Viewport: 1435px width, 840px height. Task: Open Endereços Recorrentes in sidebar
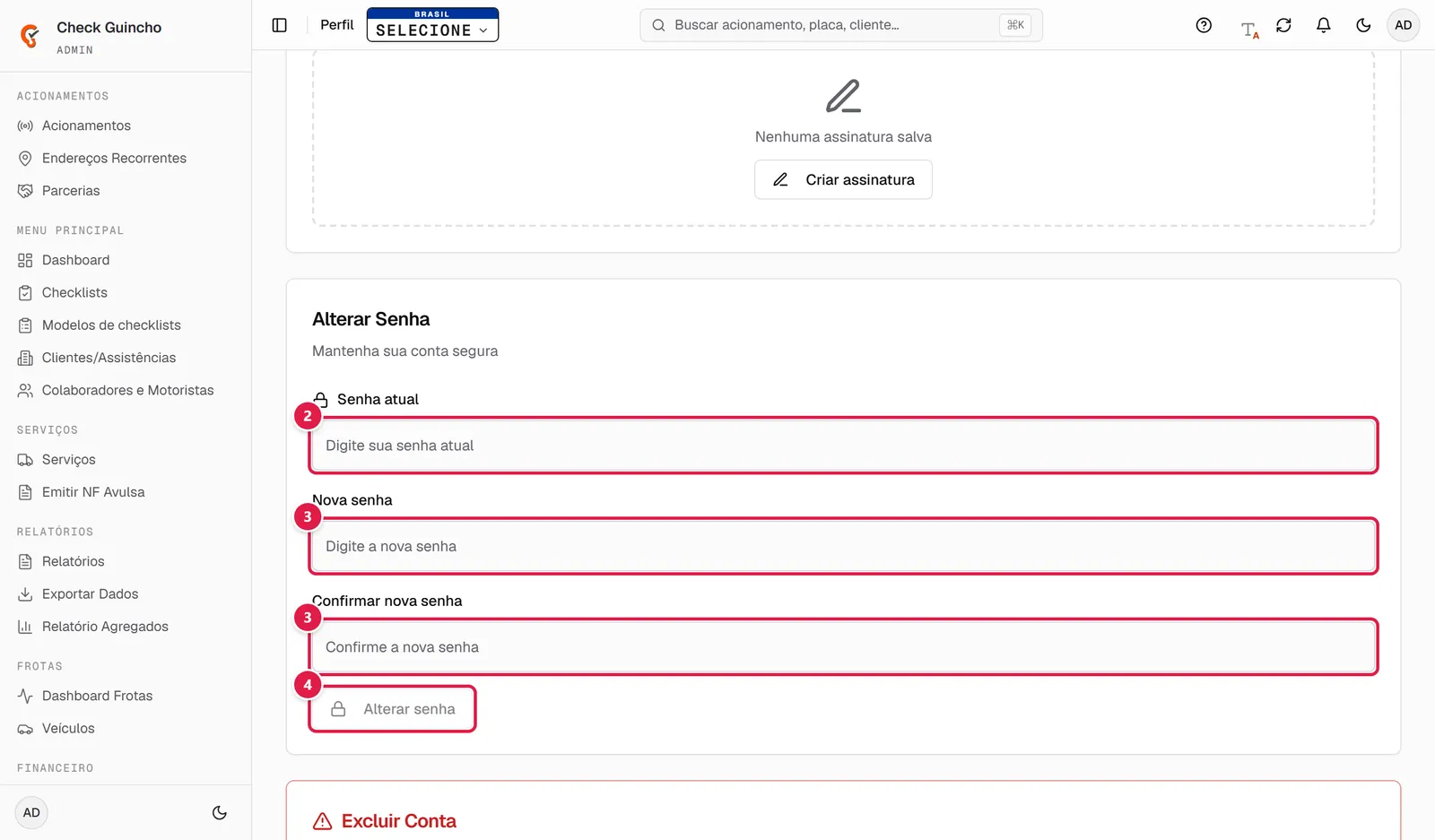[x=114, y=158]
